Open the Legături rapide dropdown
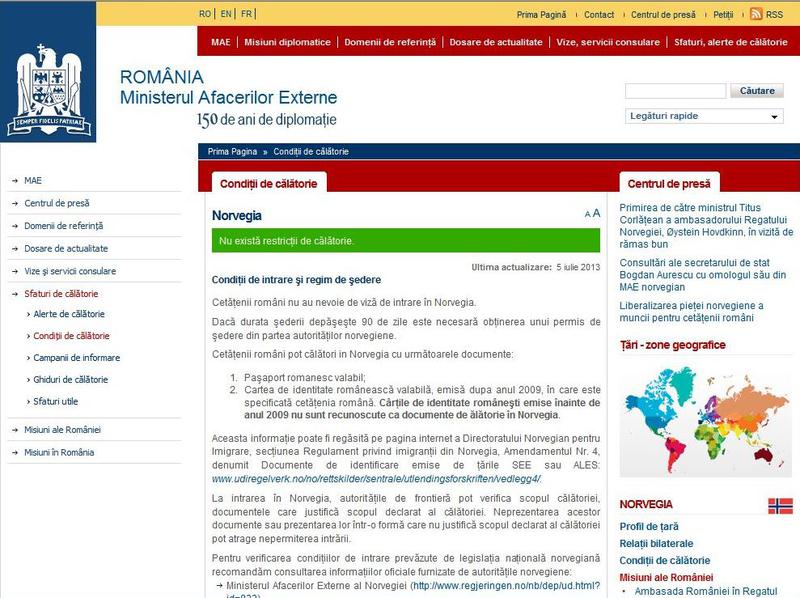Image resolution: width=800 pixels, height=598 pixels. pyautogui.click(x=704, y=116)
